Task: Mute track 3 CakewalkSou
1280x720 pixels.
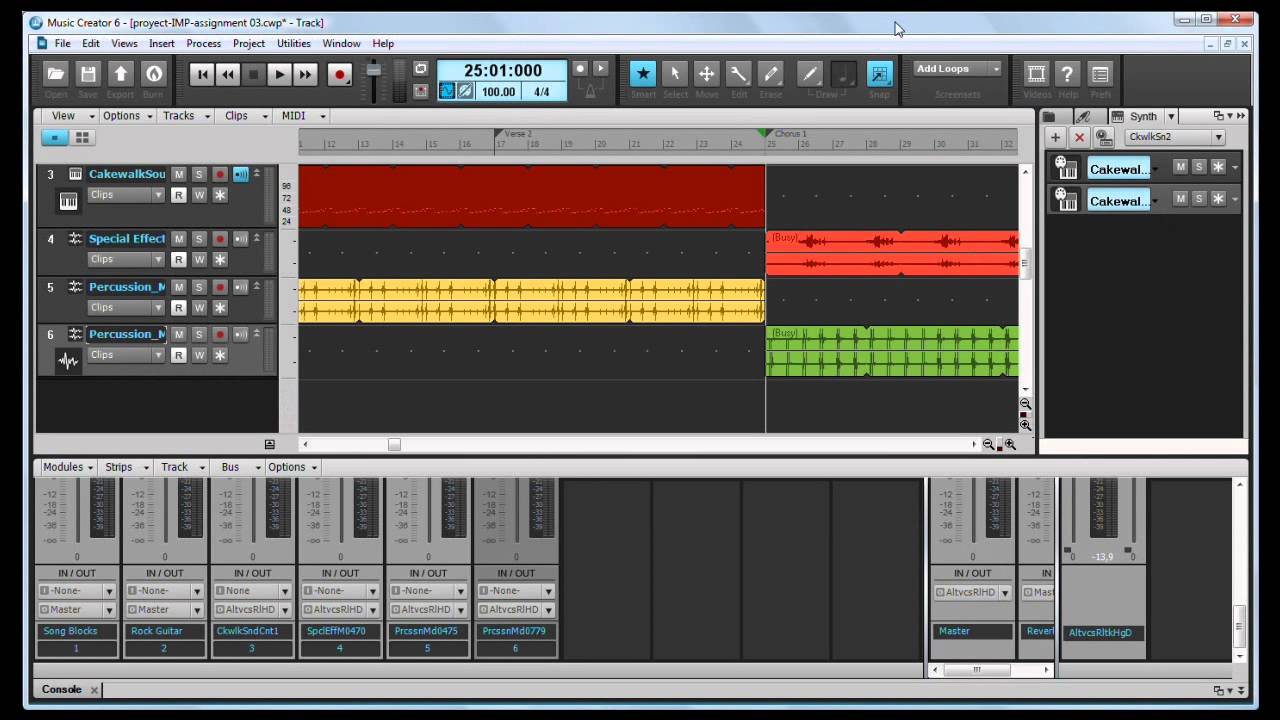Action: coord(178,174)
